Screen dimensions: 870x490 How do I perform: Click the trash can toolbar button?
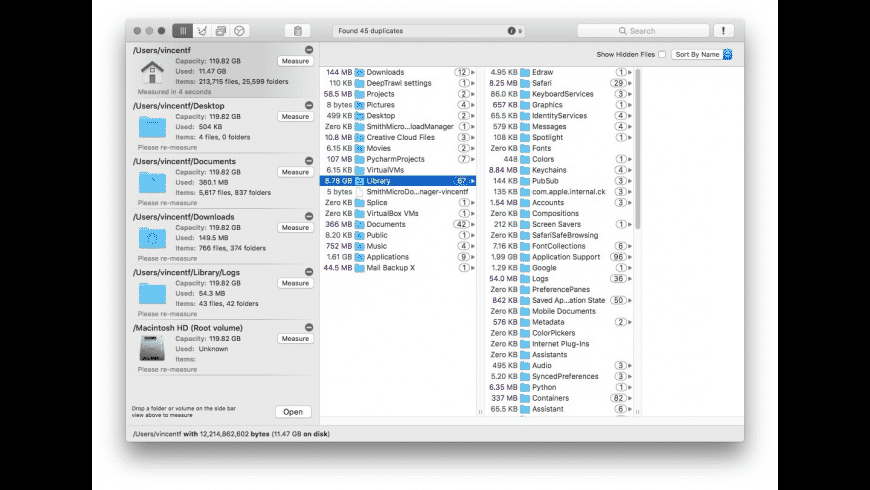[x=297, y=31]
